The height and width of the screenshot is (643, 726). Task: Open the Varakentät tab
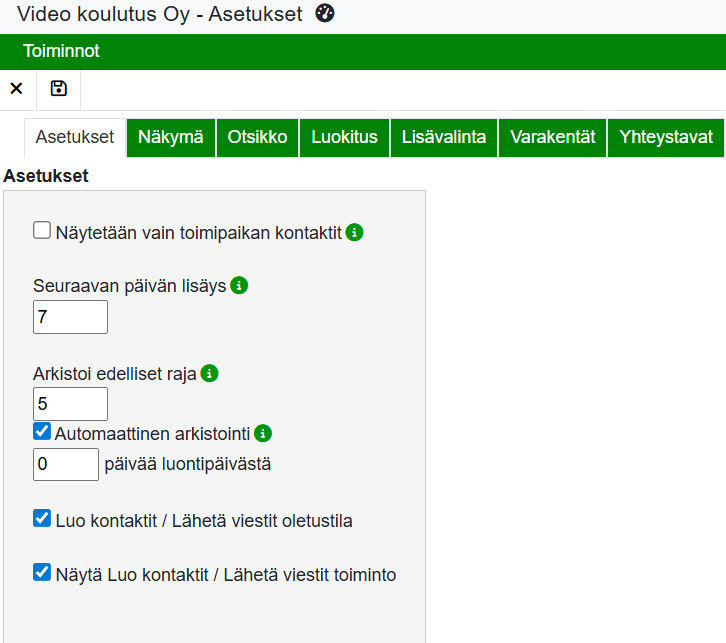pos(552,138)
